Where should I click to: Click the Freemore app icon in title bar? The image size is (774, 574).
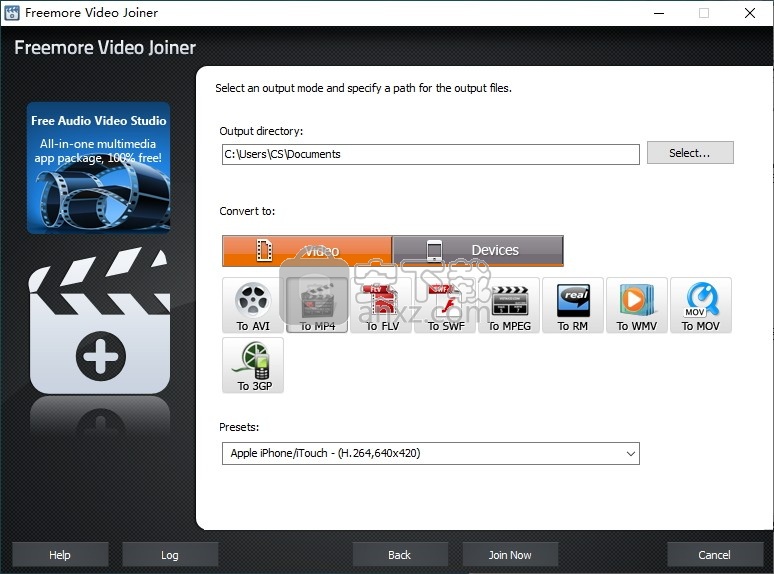pos(12,13)
